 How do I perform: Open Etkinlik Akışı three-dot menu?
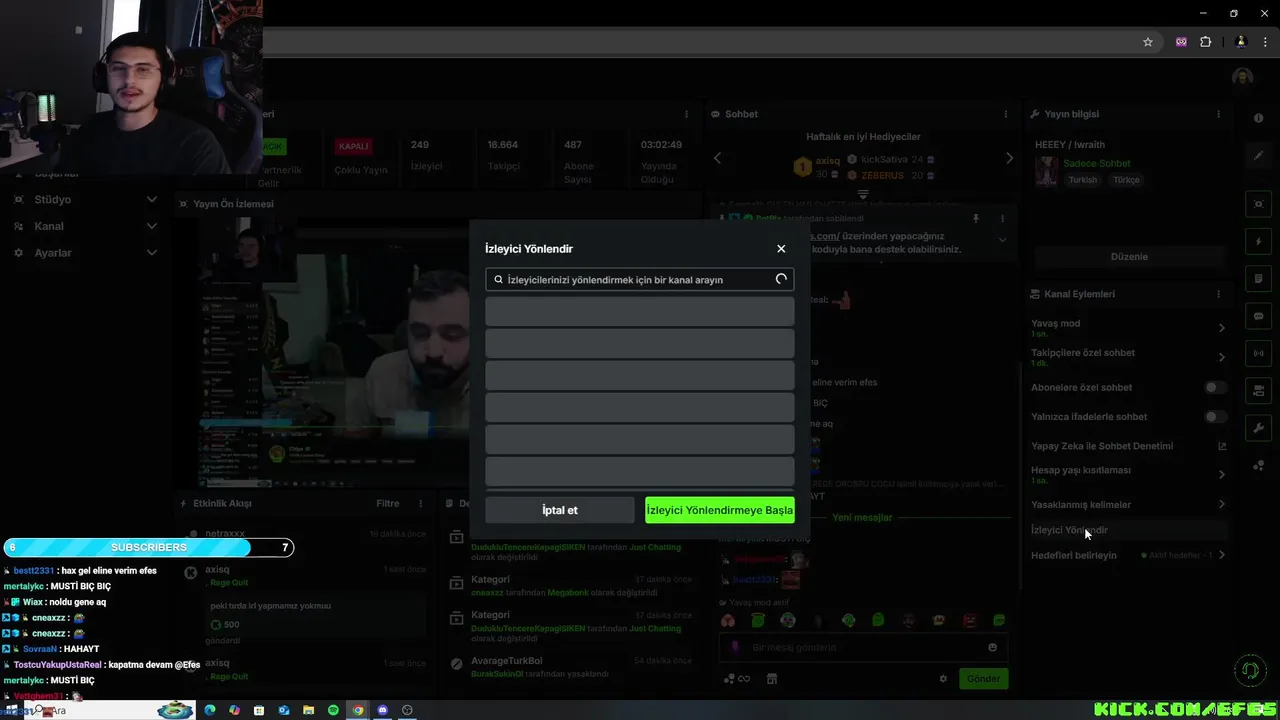[420, 504]
